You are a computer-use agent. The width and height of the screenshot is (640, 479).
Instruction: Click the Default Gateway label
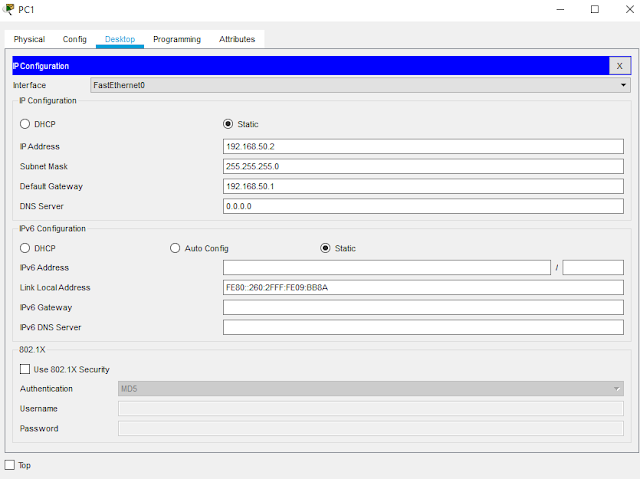point(51,186)
